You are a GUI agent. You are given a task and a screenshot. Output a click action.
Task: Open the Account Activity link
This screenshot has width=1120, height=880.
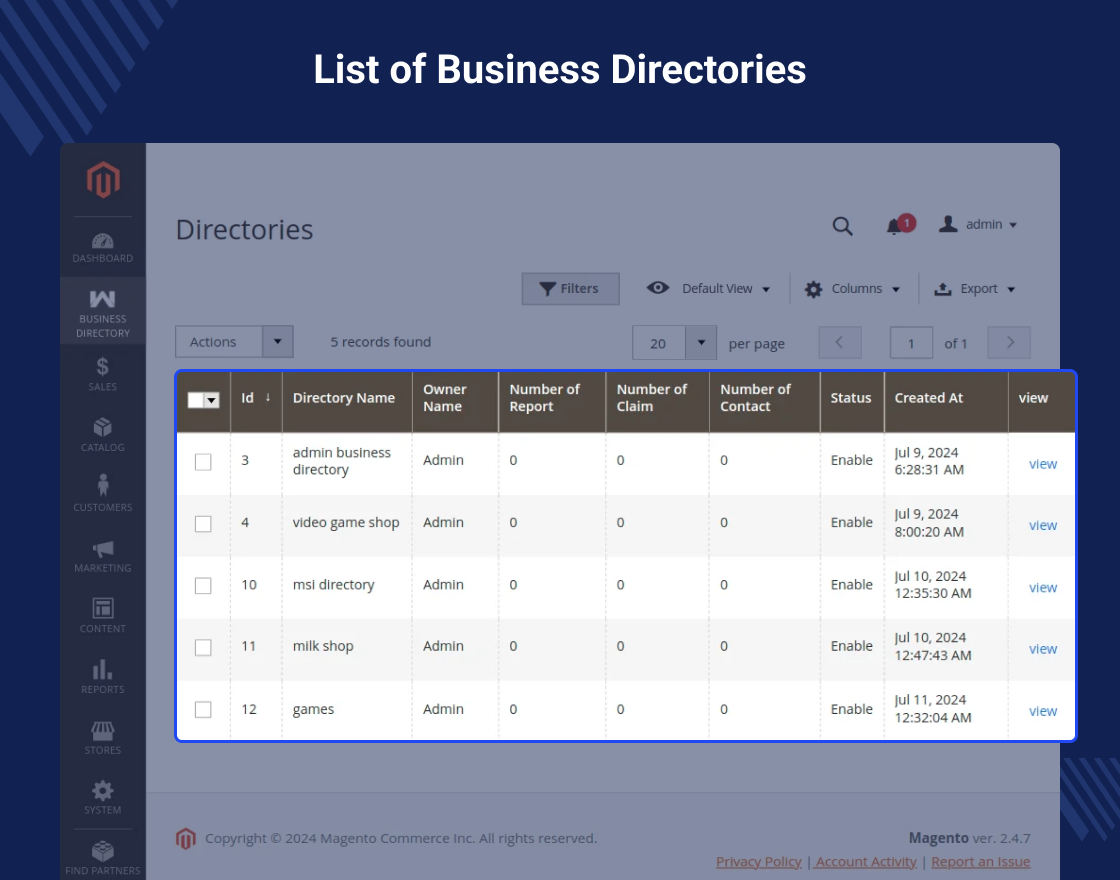pyautogui.click(x=866, y=861)
